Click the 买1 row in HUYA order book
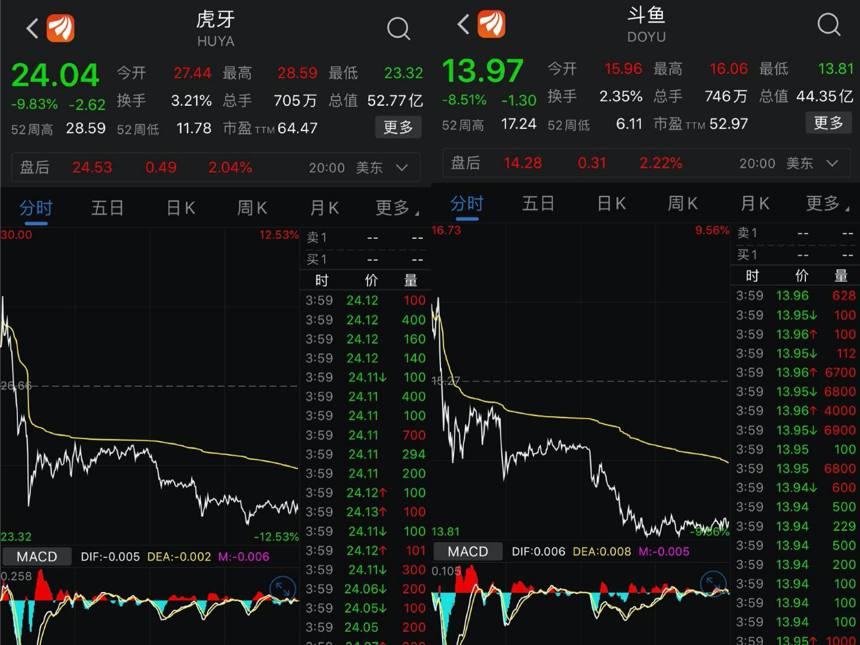Screen dimensions: 860x645 [365, 259]
